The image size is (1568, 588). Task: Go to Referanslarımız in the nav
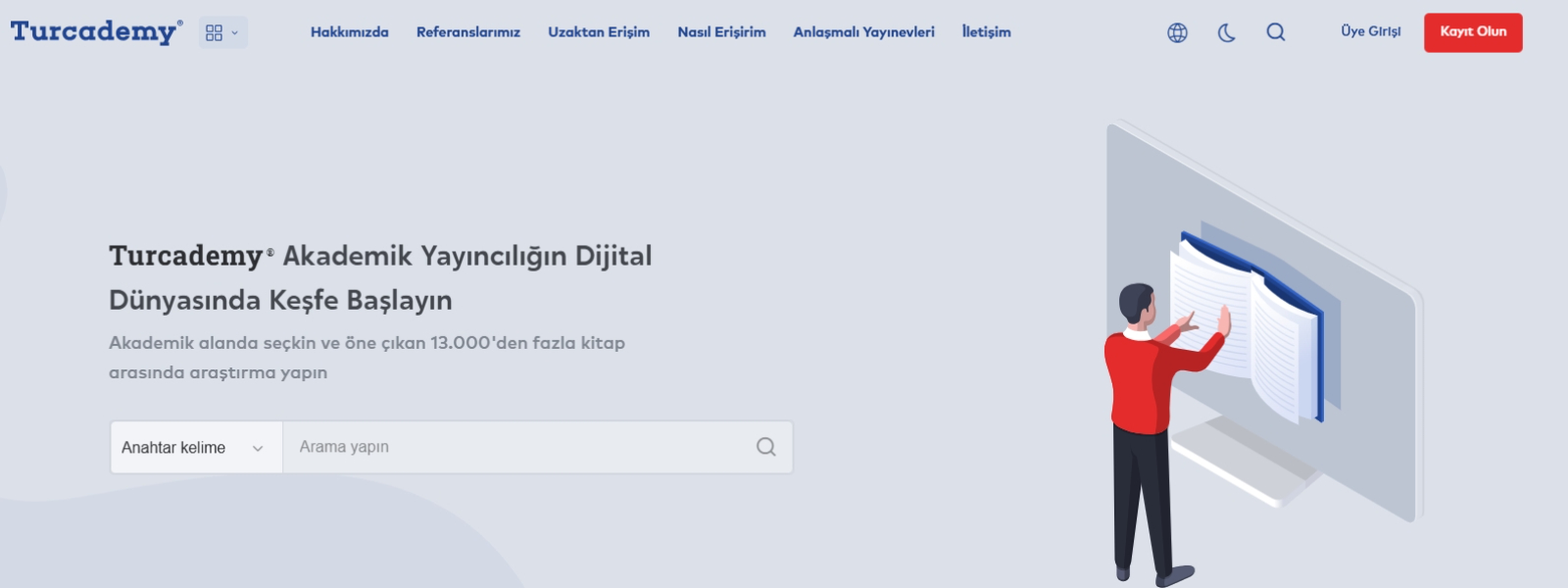coord(468,32)
